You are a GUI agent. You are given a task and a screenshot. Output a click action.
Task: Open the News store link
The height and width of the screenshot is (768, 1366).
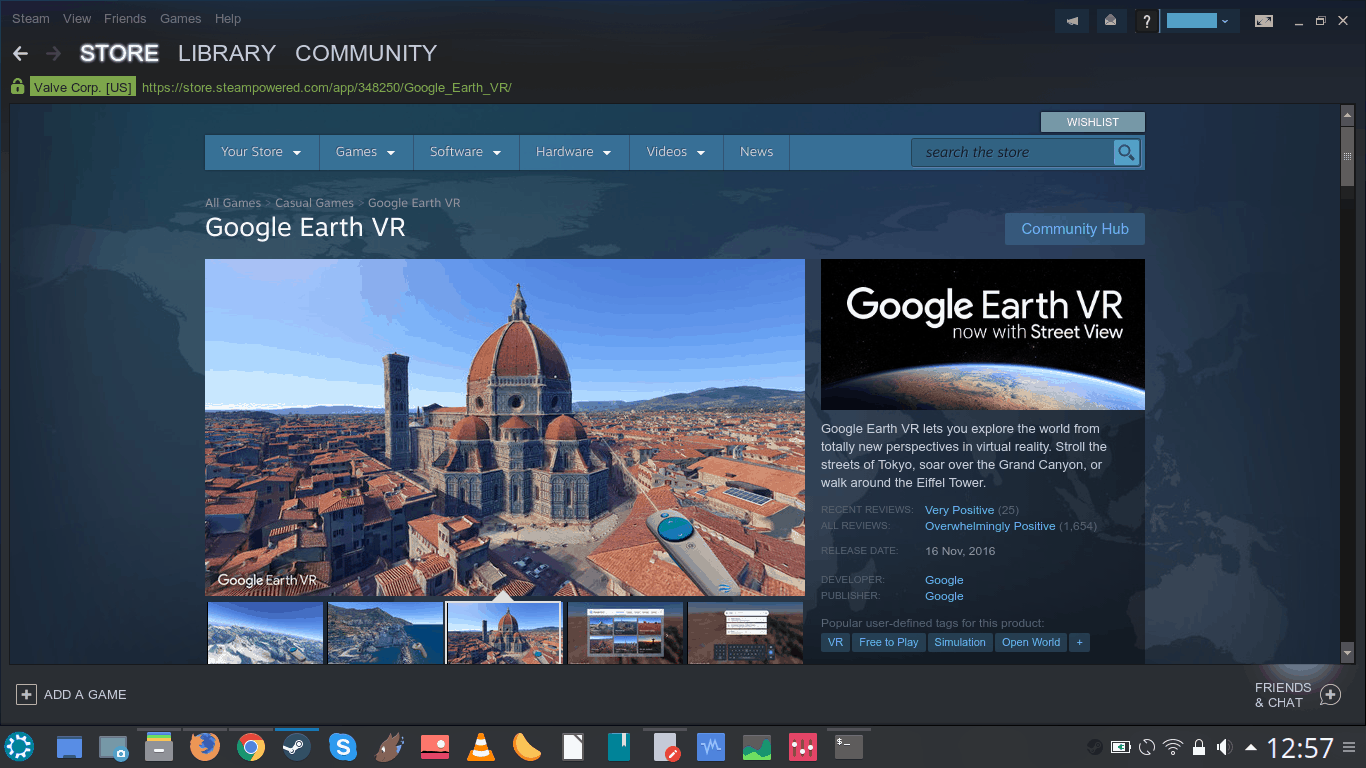click(x=757, y=152)
